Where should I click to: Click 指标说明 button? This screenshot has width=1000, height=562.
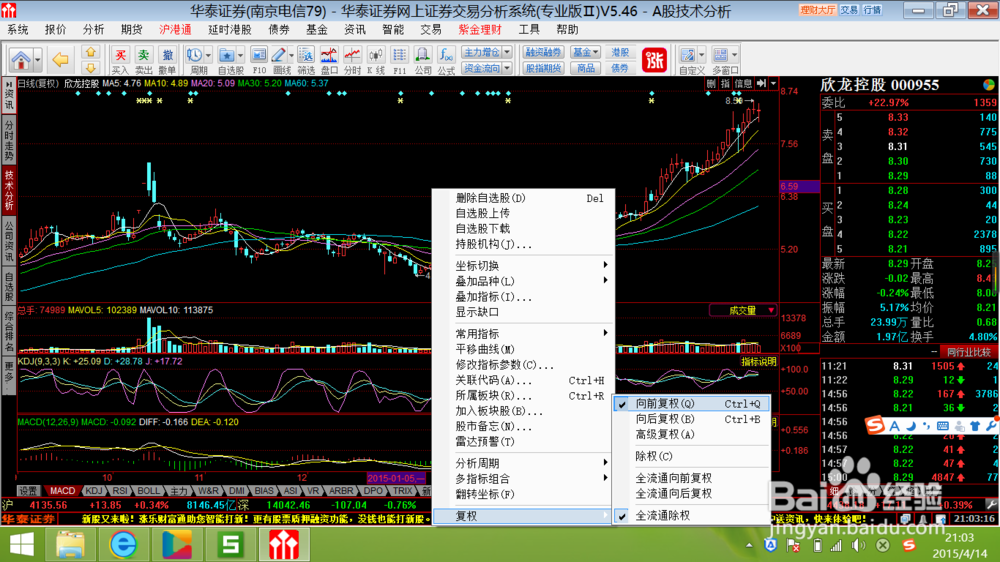coord(759,362)
